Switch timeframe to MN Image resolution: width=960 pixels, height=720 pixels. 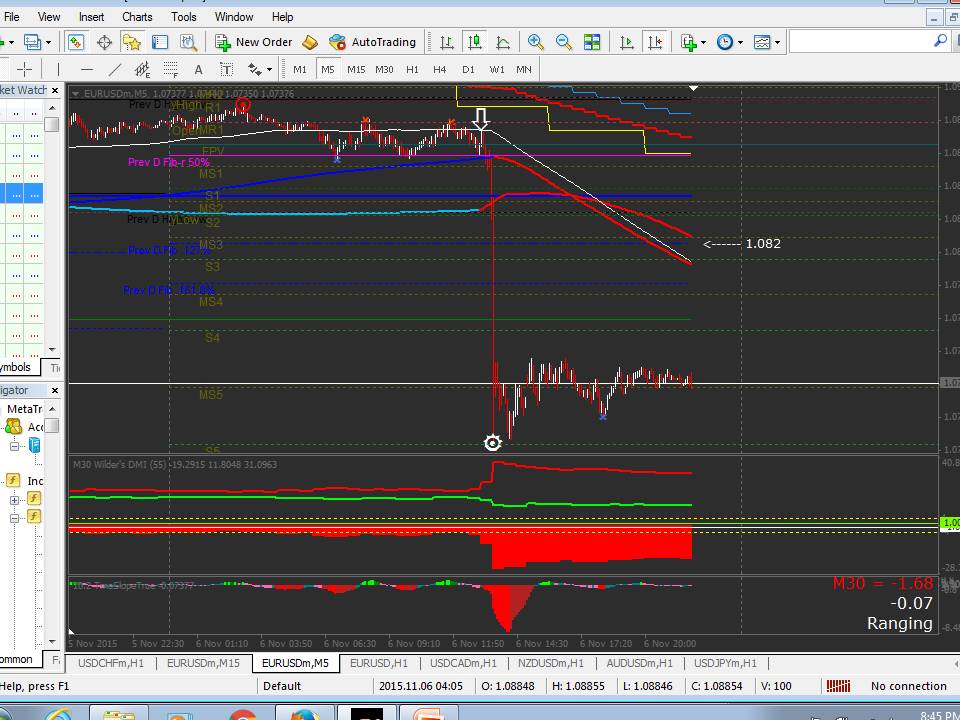tap(524, 69)
